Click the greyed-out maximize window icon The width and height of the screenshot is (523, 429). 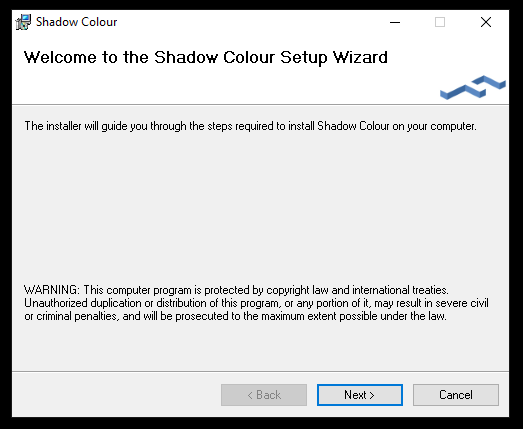(440, 22)
